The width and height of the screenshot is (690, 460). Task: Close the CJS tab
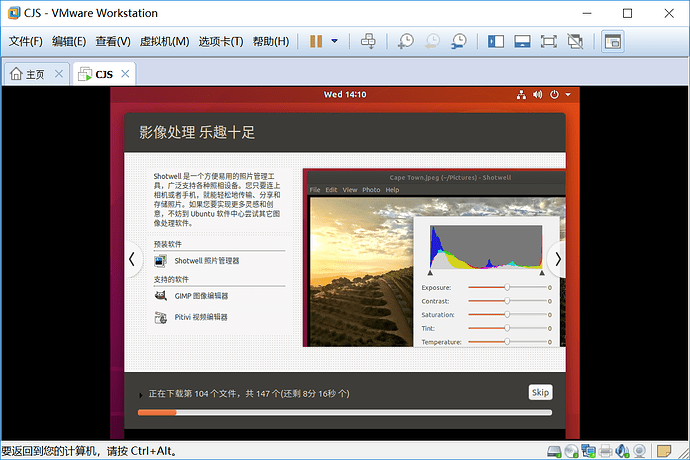click(125, 74)
